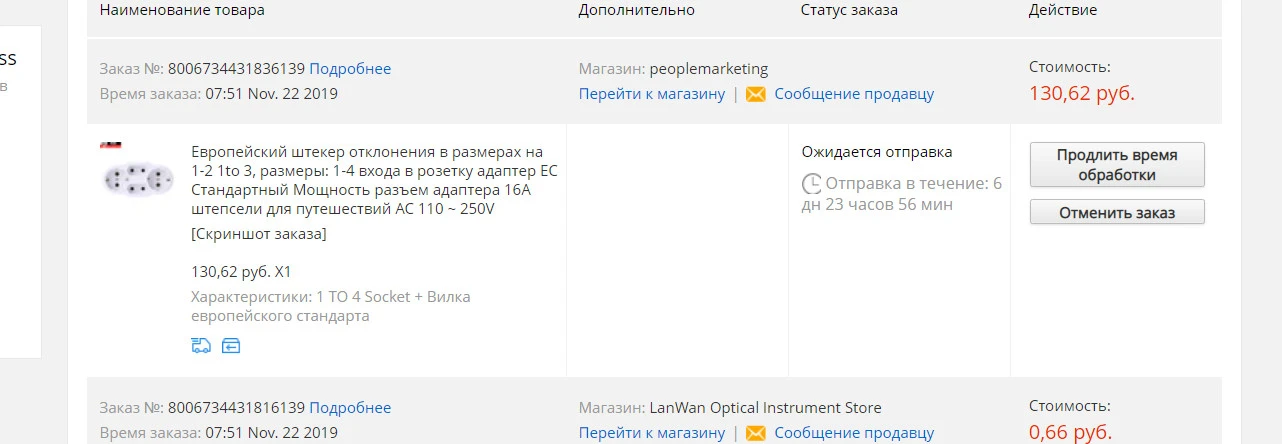Click the blue delivery truck icon

201,346
